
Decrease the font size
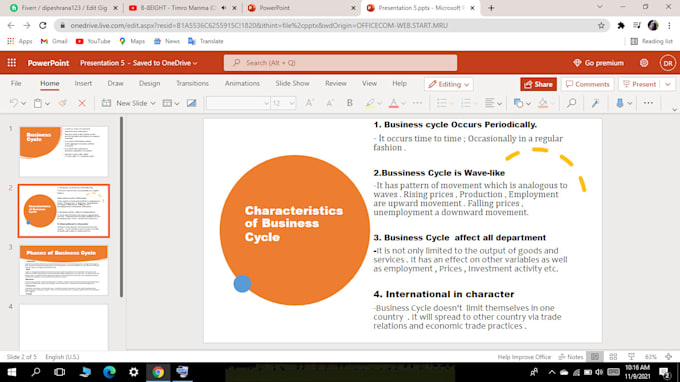330,103
